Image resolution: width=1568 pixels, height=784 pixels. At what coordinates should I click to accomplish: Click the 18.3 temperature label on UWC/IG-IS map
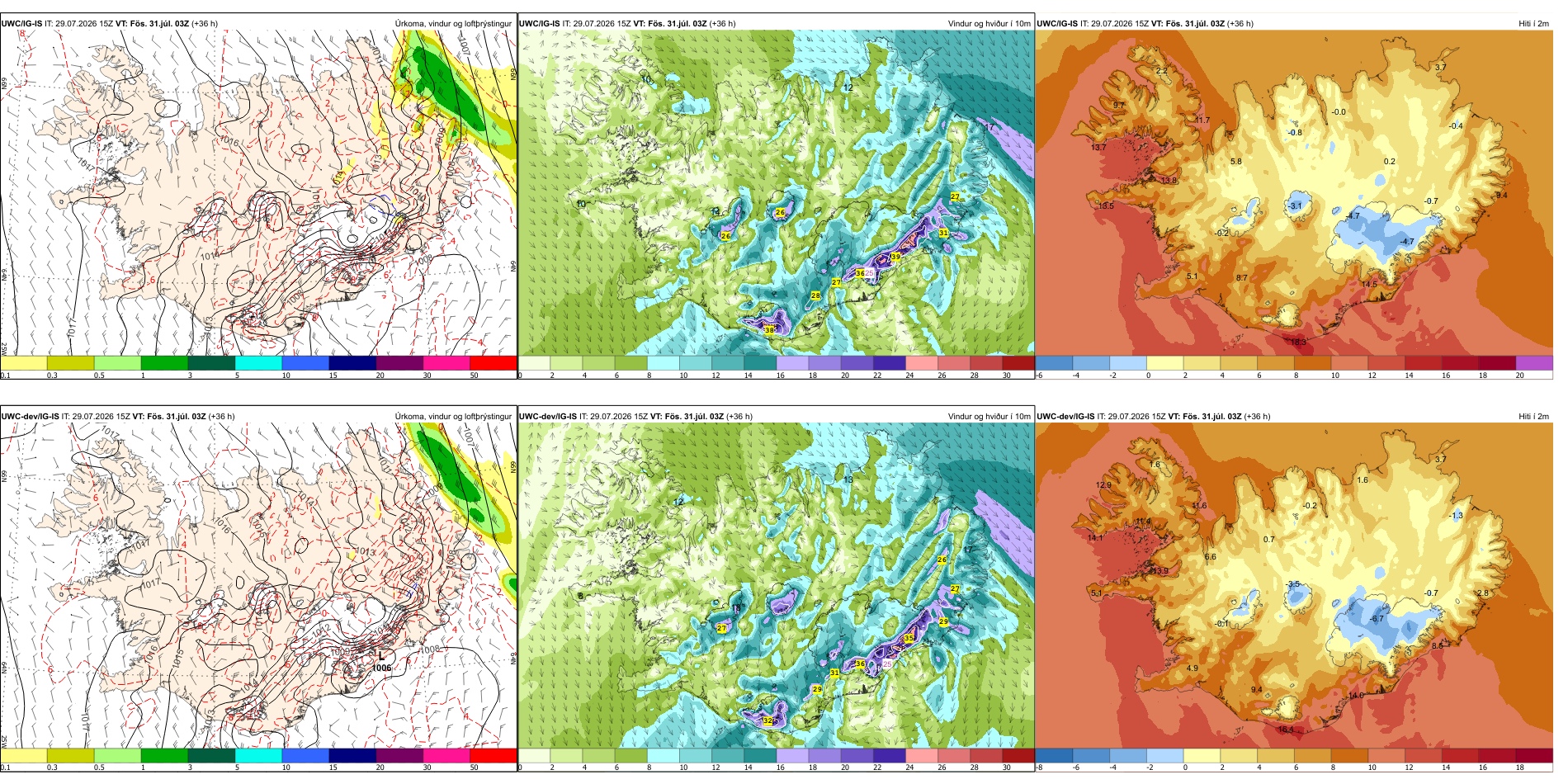[1298, 342]
